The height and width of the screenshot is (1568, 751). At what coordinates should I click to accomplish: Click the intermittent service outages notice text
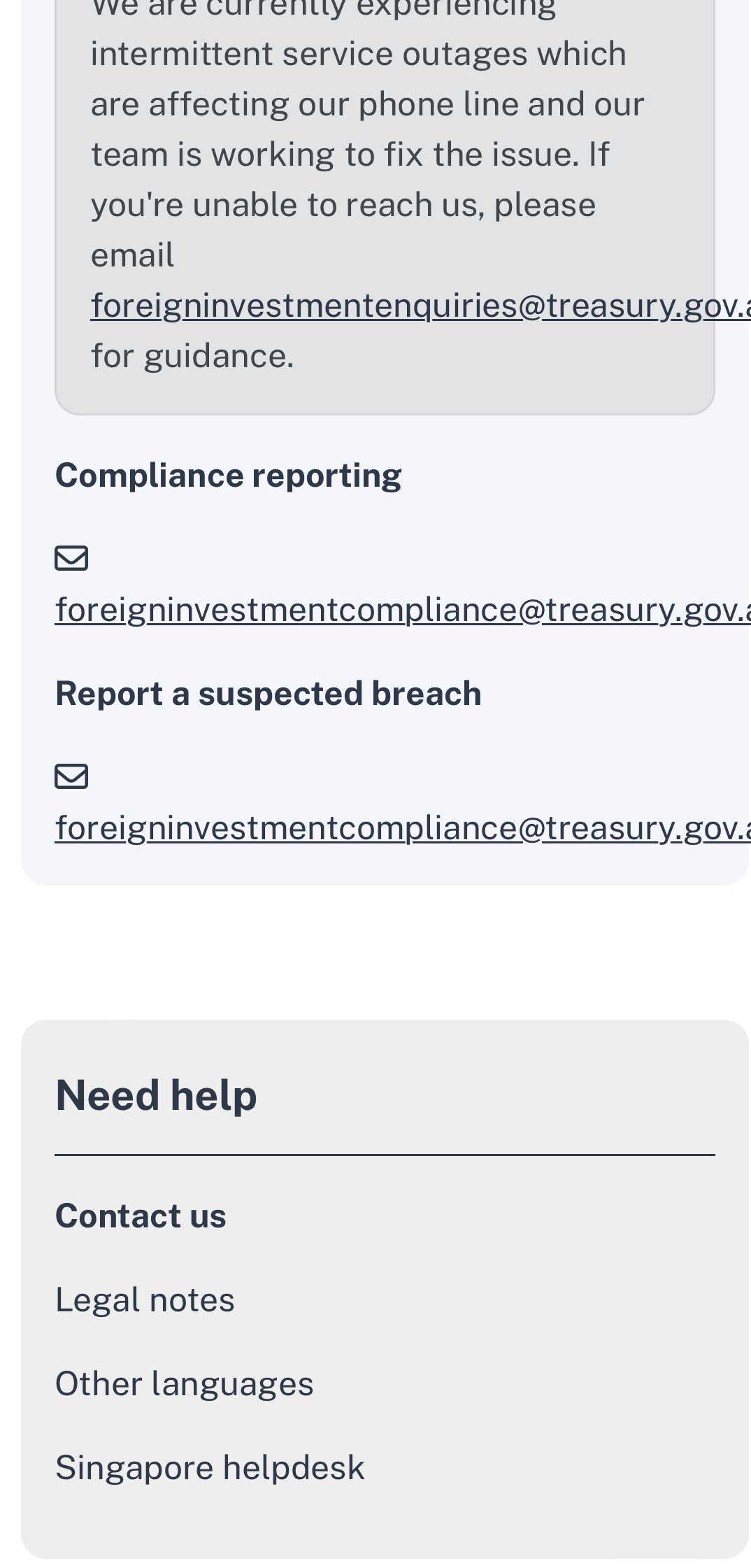tap(358, 54)
